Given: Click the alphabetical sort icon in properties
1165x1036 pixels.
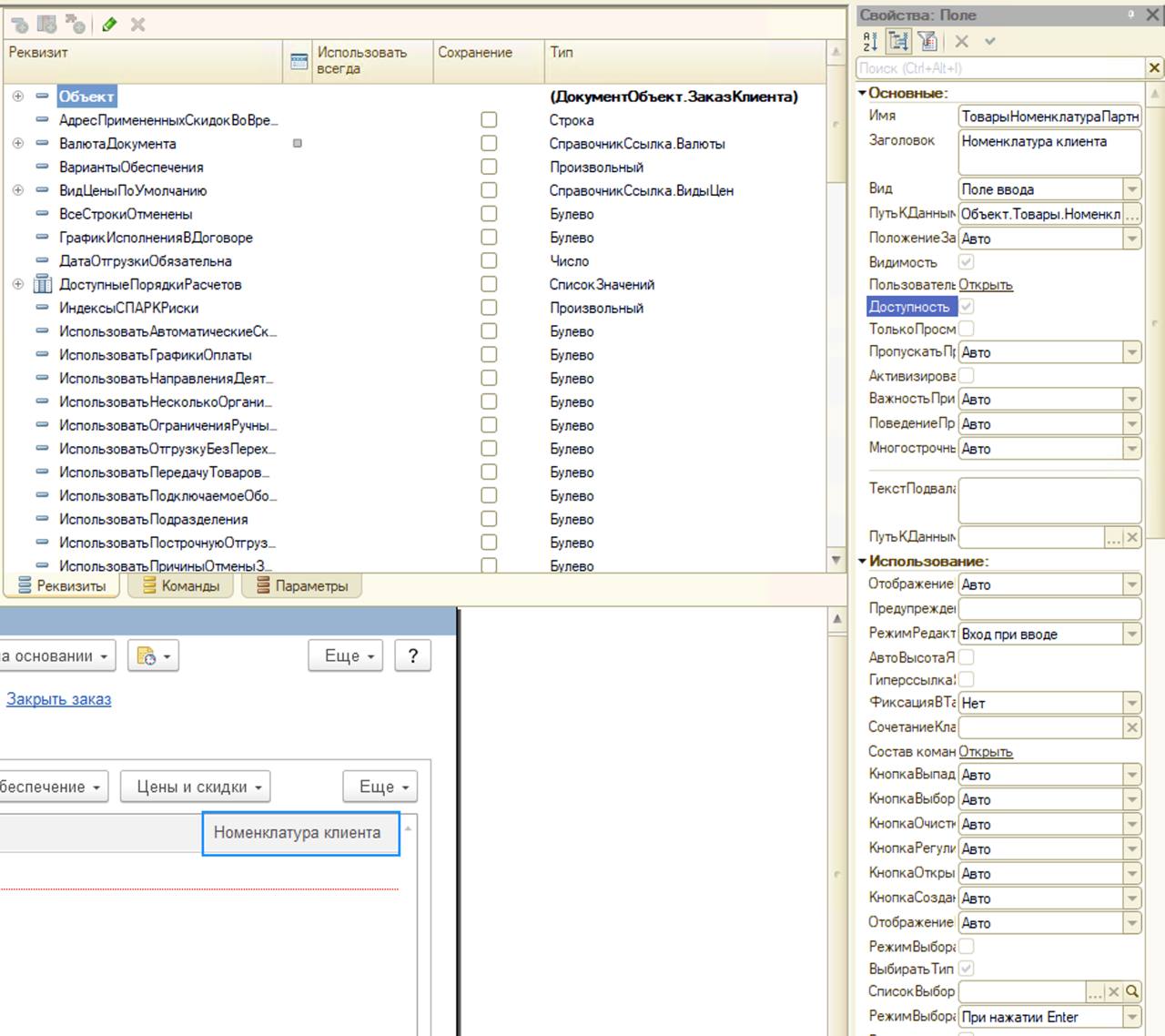Looking at the screenshot, I should [x=870, y=41].
